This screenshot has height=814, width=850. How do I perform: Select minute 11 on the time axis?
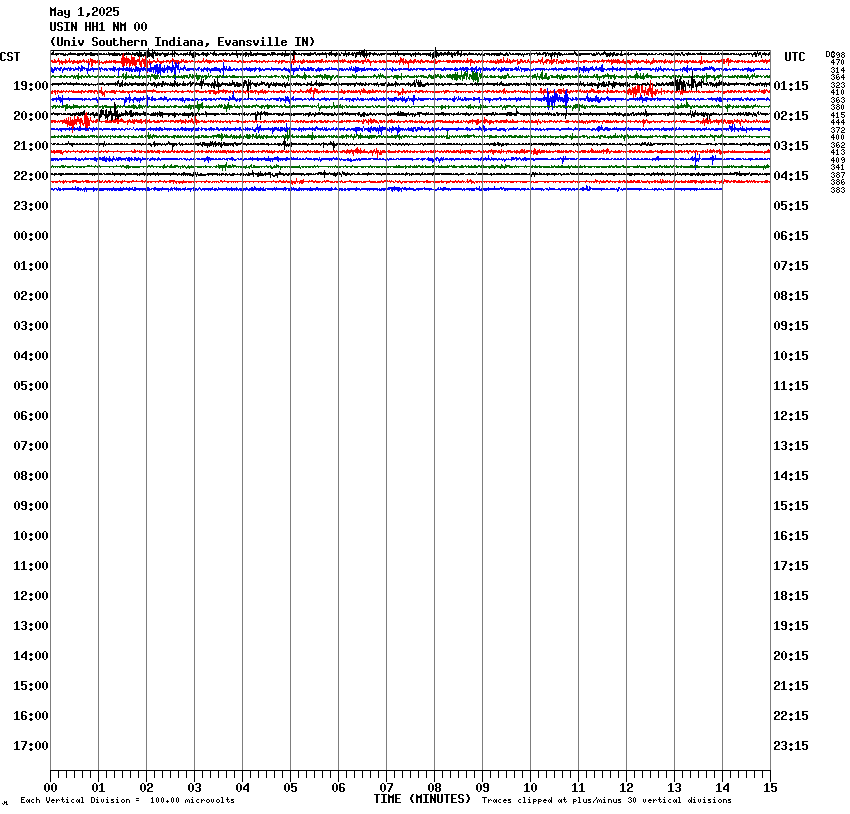click(x=578, y=788)
